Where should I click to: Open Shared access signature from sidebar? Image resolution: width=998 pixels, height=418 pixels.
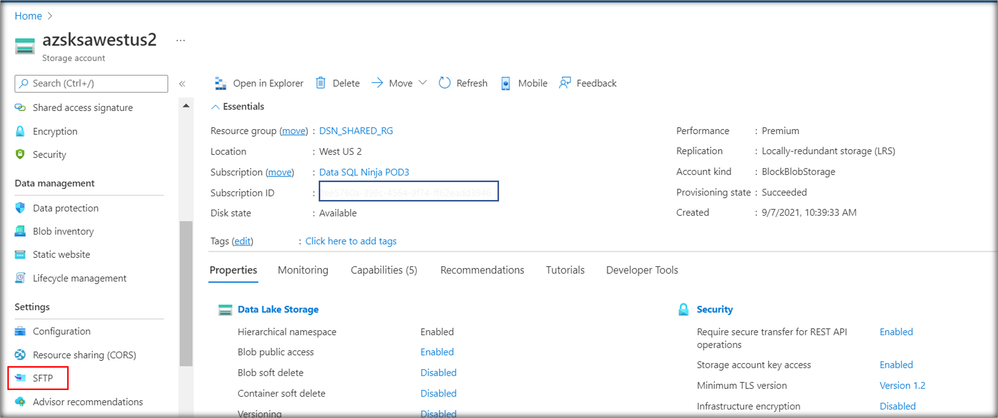(82, 108)
